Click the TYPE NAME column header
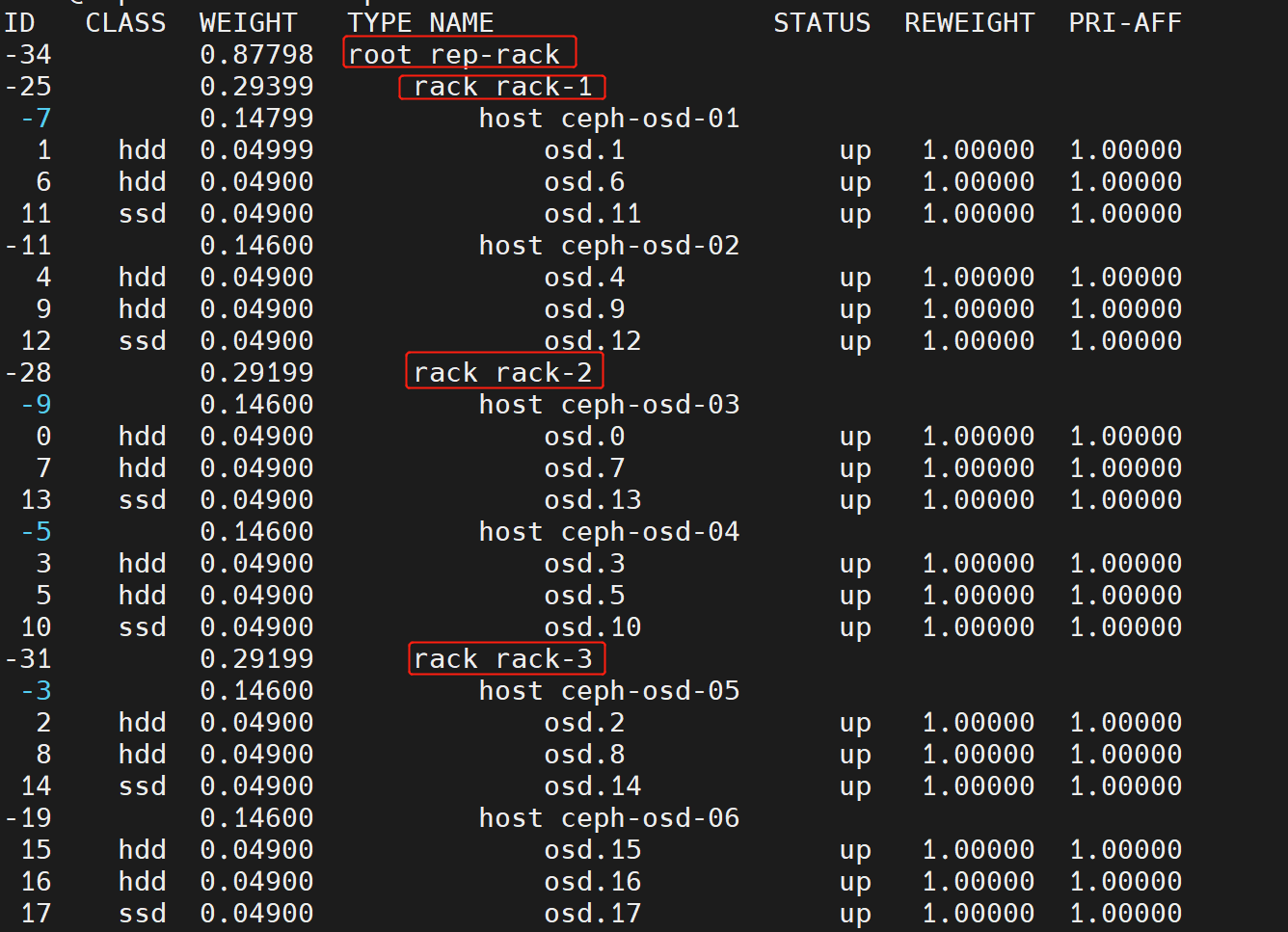 tap(420, 23)
